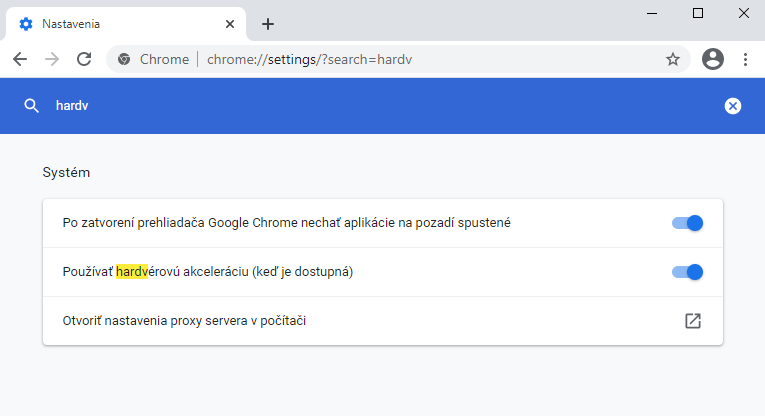Viewport: 765px width, 416px height.
Task: Maximize the Chrome window
Action: click(698, 13)
